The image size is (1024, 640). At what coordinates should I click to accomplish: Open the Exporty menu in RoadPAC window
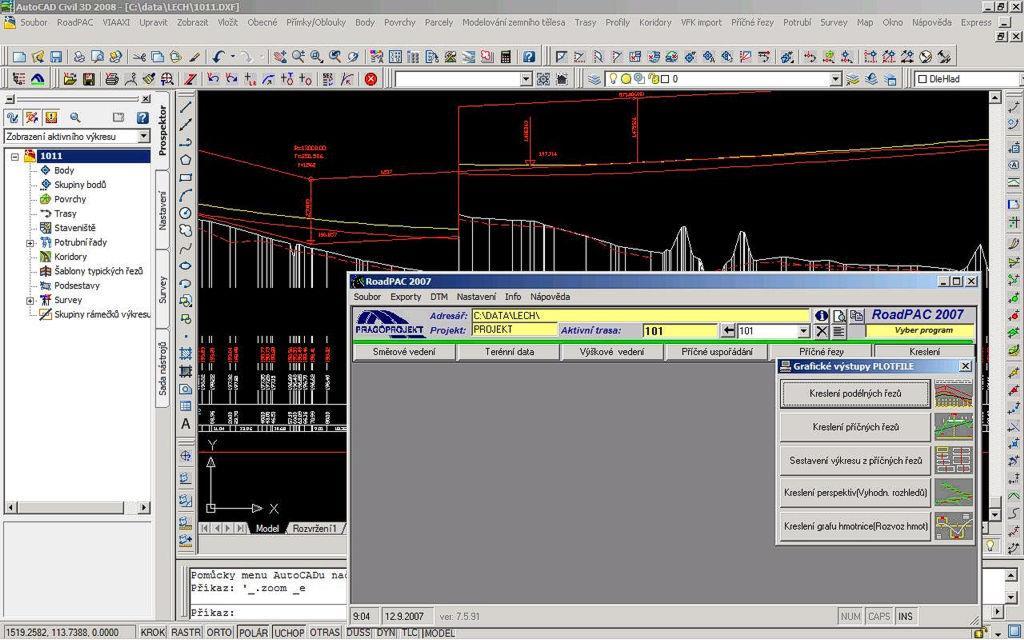[x=406, y=296]
